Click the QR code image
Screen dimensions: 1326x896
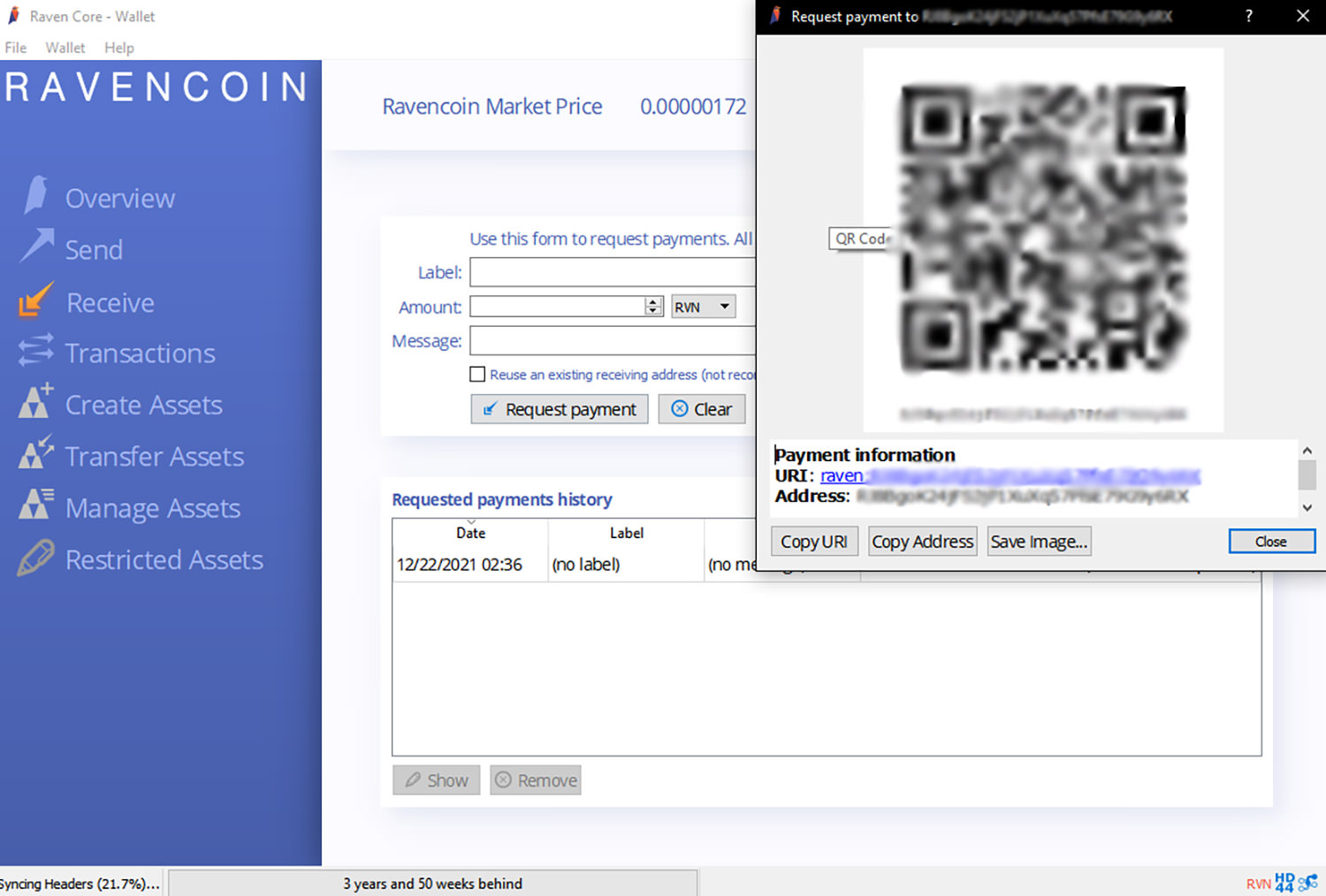tap(1043, 228)
